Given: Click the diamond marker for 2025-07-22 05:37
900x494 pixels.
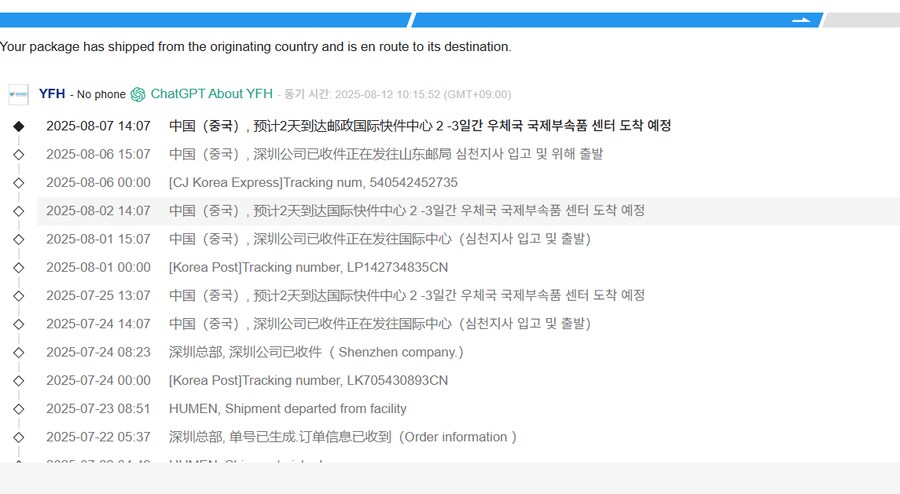Looking at the screenshot, I should click(x=19, y=438).
